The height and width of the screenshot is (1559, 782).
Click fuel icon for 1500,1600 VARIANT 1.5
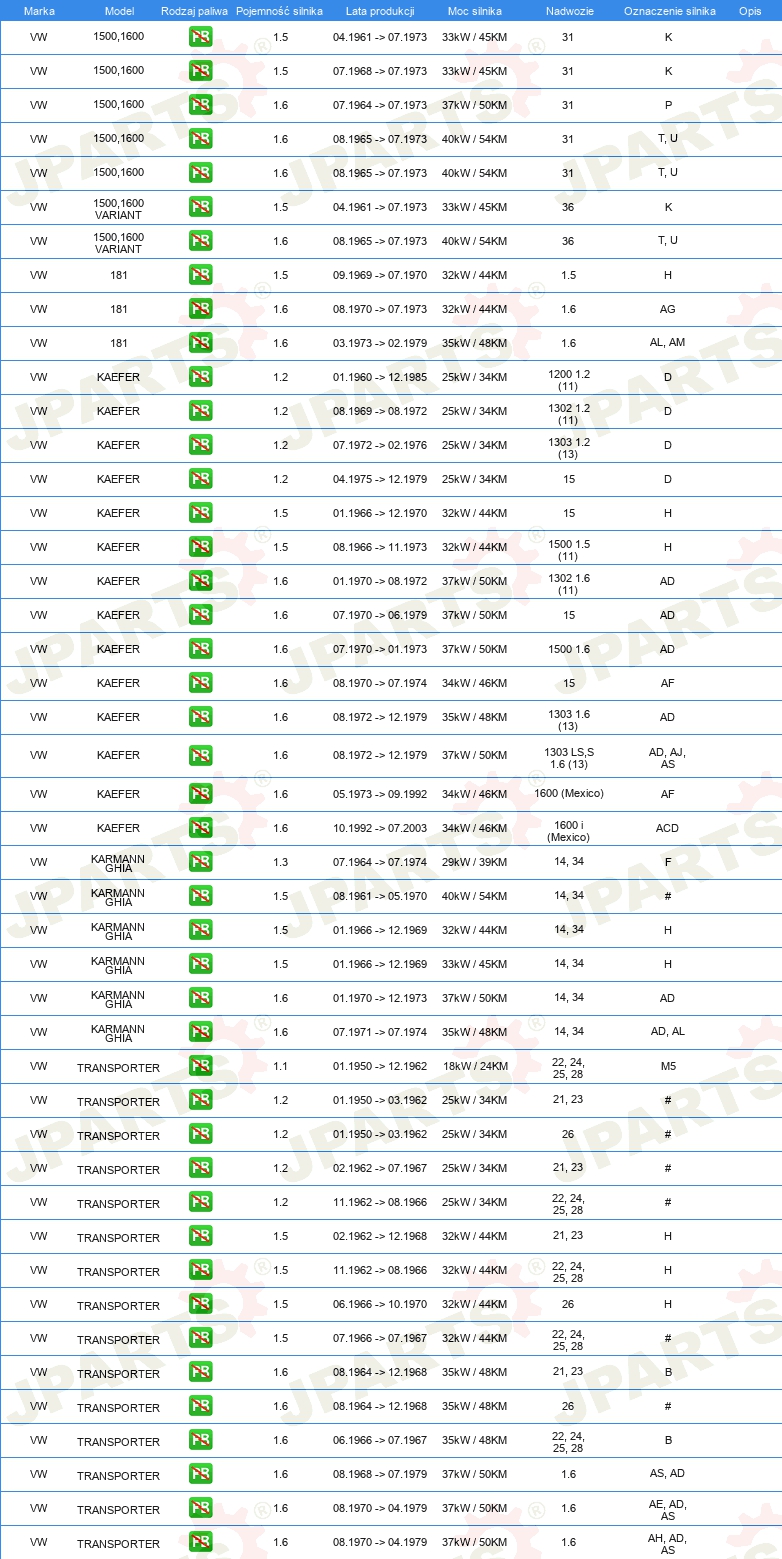pos(200,207)
